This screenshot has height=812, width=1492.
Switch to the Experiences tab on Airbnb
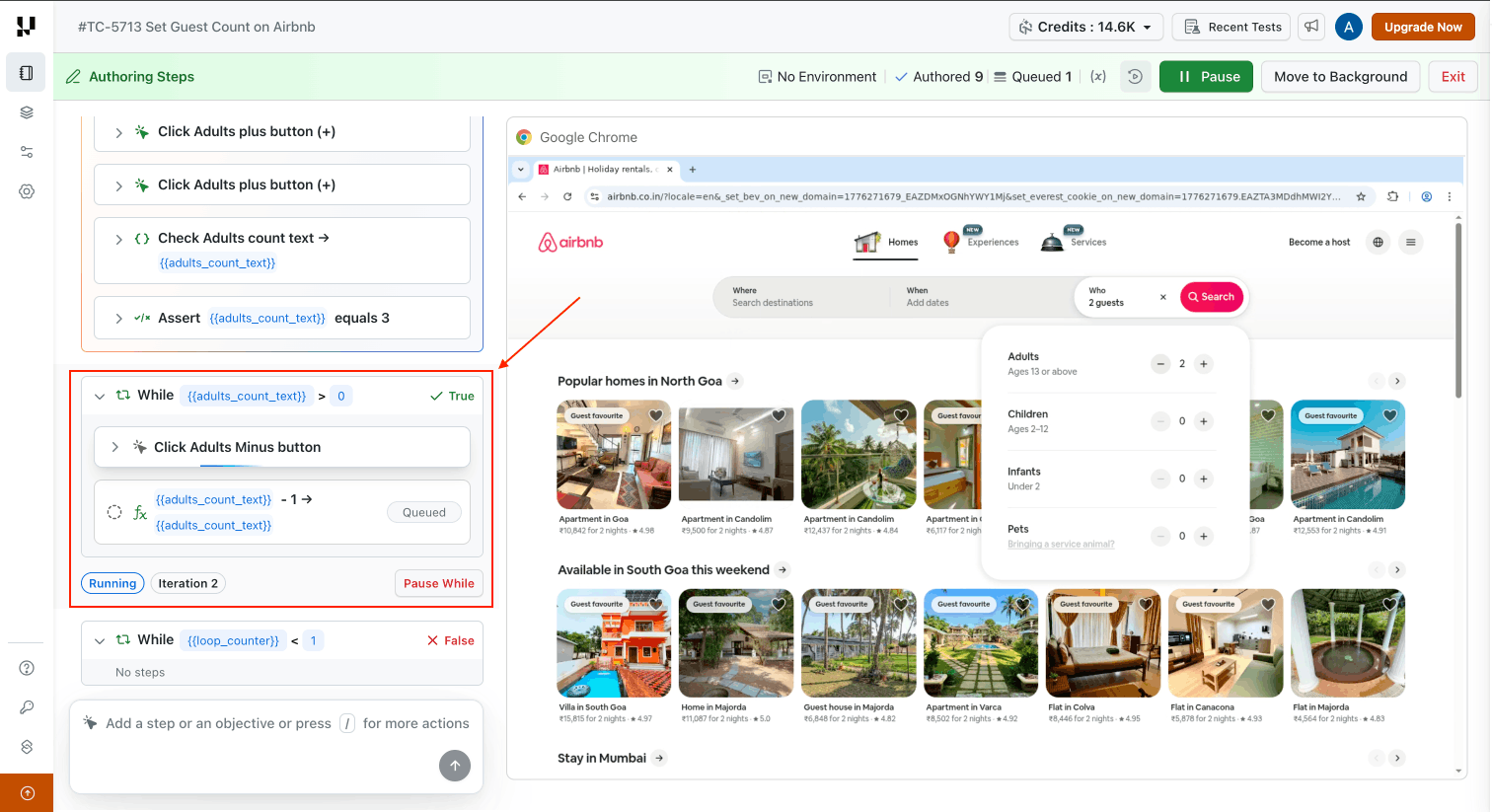[x=981, y=242]
